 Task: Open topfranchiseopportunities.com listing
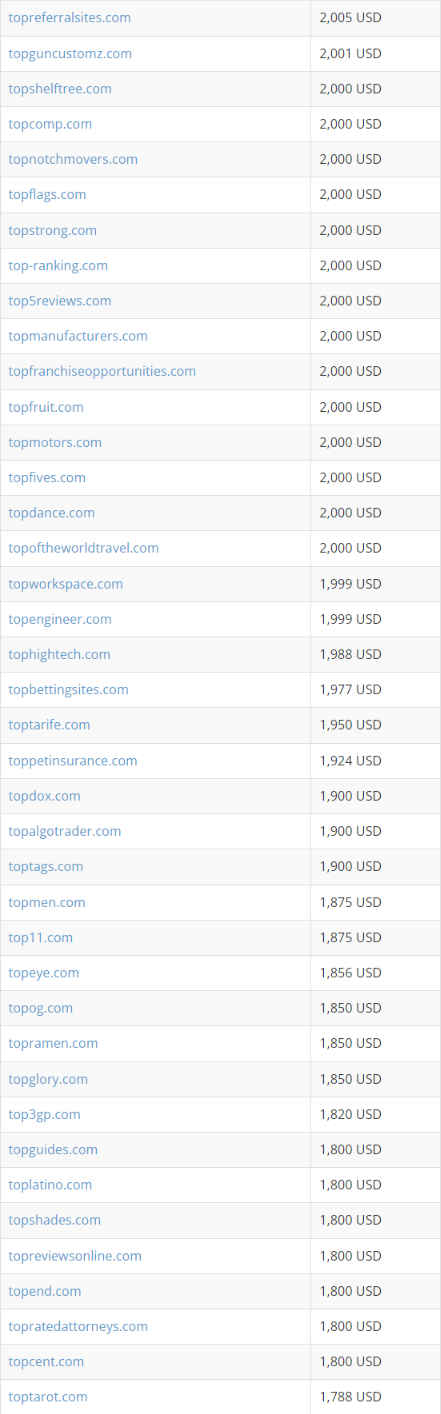click(102, 371)
